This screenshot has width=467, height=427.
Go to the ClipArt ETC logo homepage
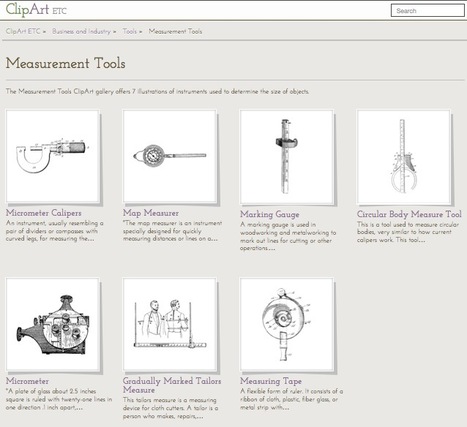[x=36, y=9]
